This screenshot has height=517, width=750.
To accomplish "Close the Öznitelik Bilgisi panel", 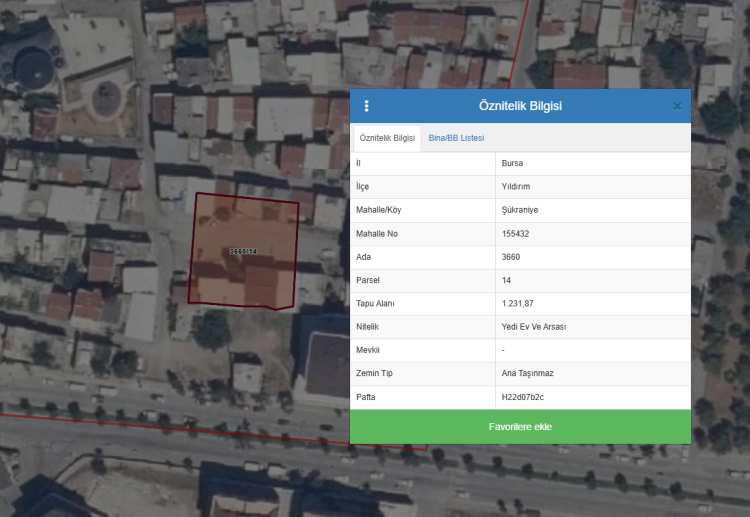I will 677,106.
